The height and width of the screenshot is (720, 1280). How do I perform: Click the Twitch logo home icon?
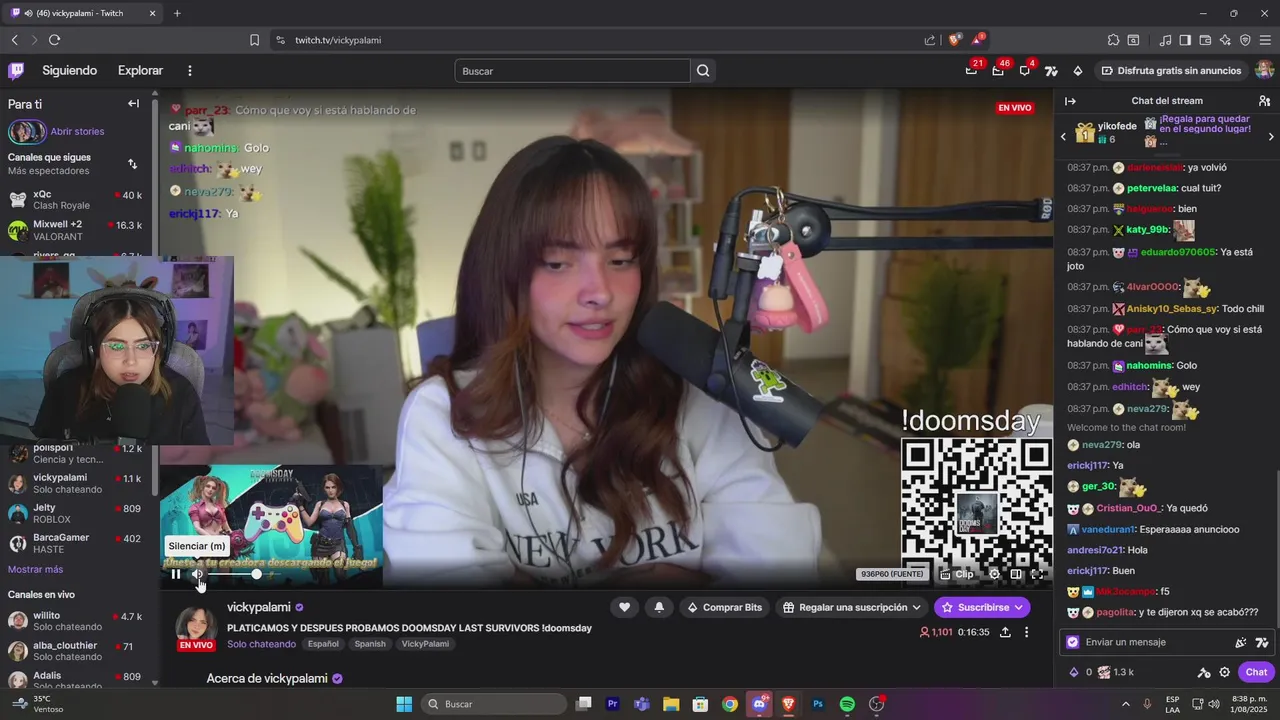point(16,70)
